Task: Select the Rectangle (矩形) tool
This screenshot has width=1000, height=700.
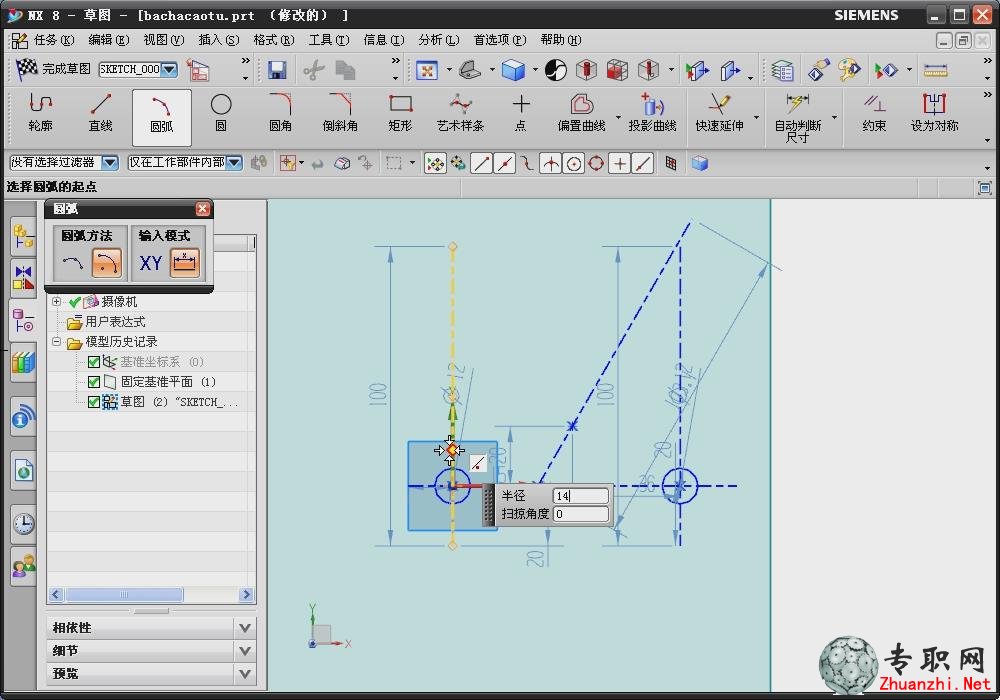Action: (x=400, y=113)
